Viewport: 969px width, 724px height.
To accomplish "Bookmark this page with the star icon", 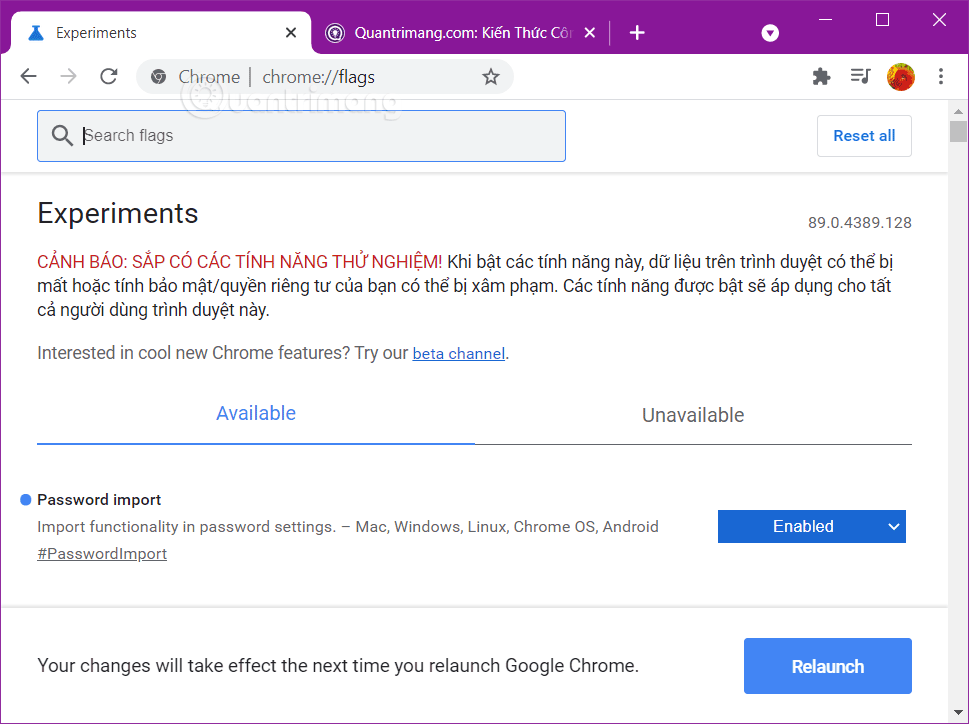I will 490,77.
